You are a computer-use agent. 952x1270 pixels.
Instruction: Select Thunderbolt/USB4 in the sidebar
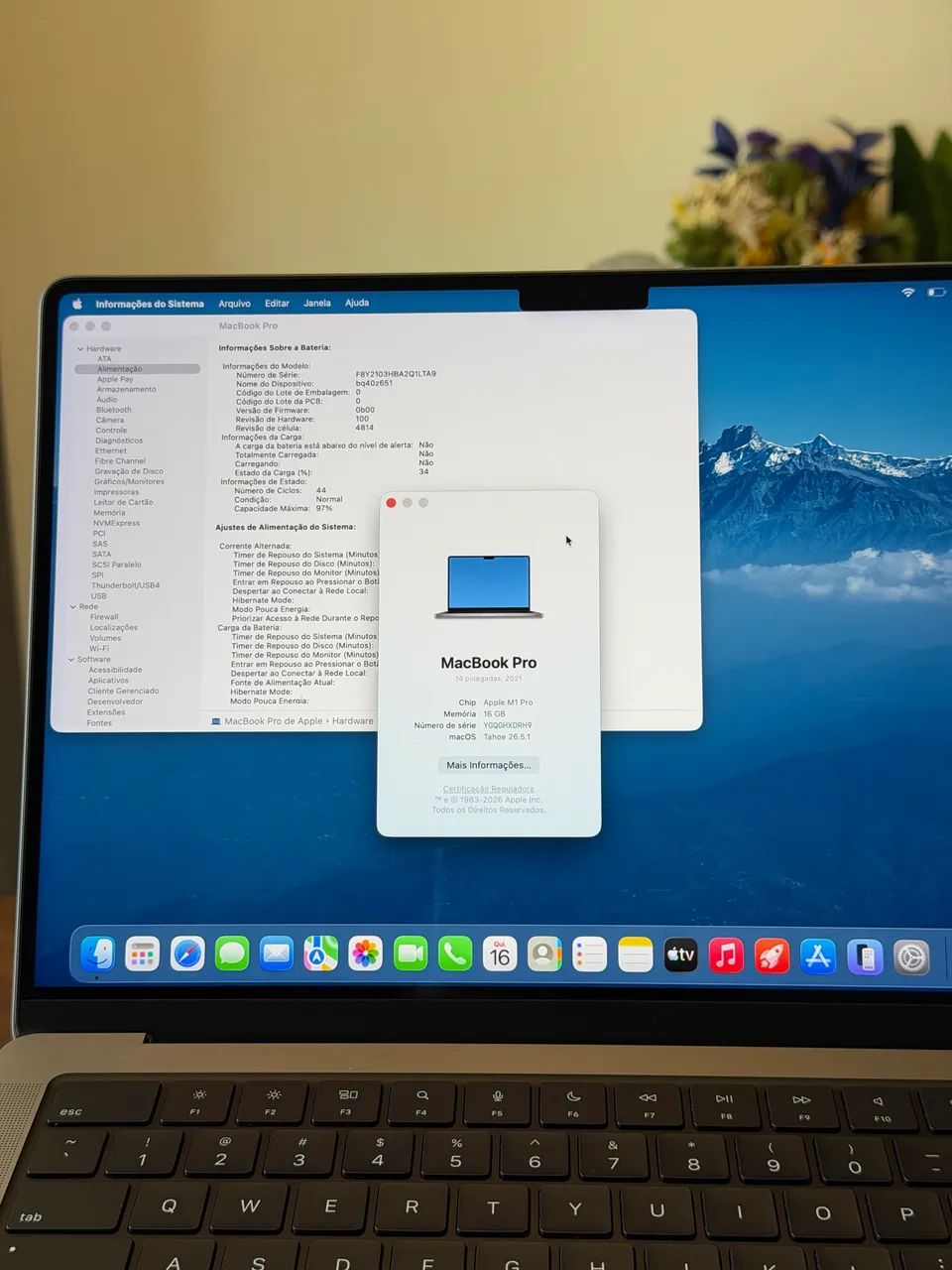[126, 585]
